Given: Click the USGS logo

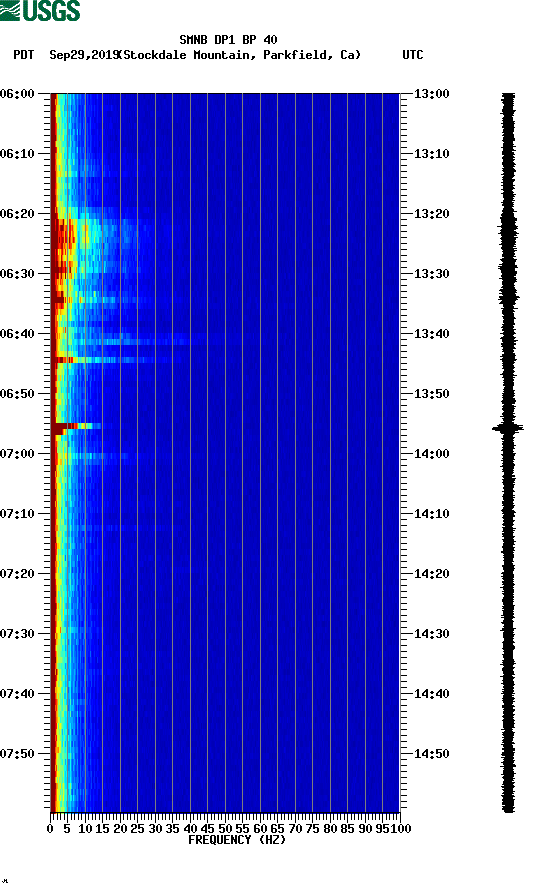Looking at the screenshot, I should point(40,10).
